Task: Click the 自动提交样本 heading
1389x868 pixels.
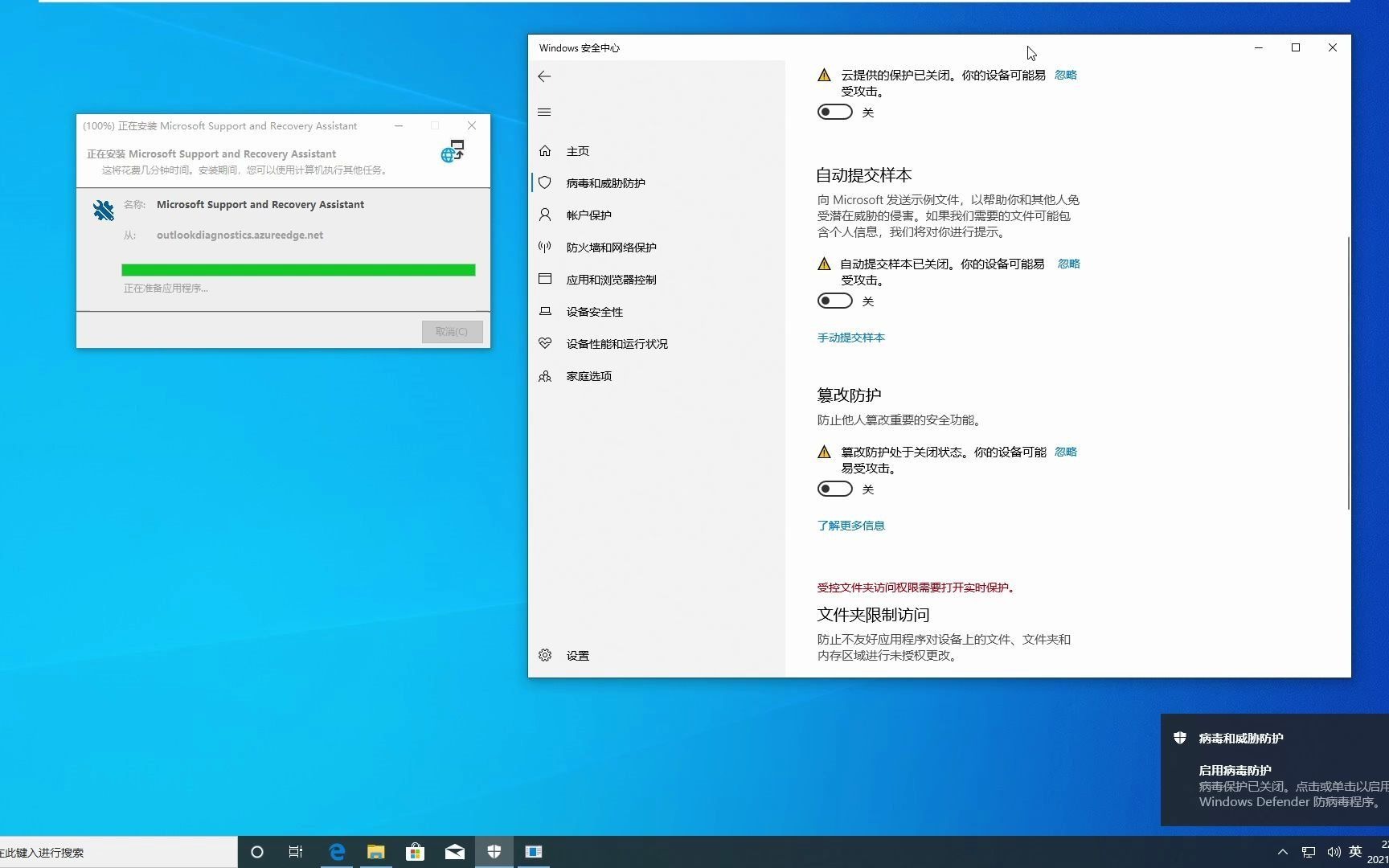Action: 864,175
